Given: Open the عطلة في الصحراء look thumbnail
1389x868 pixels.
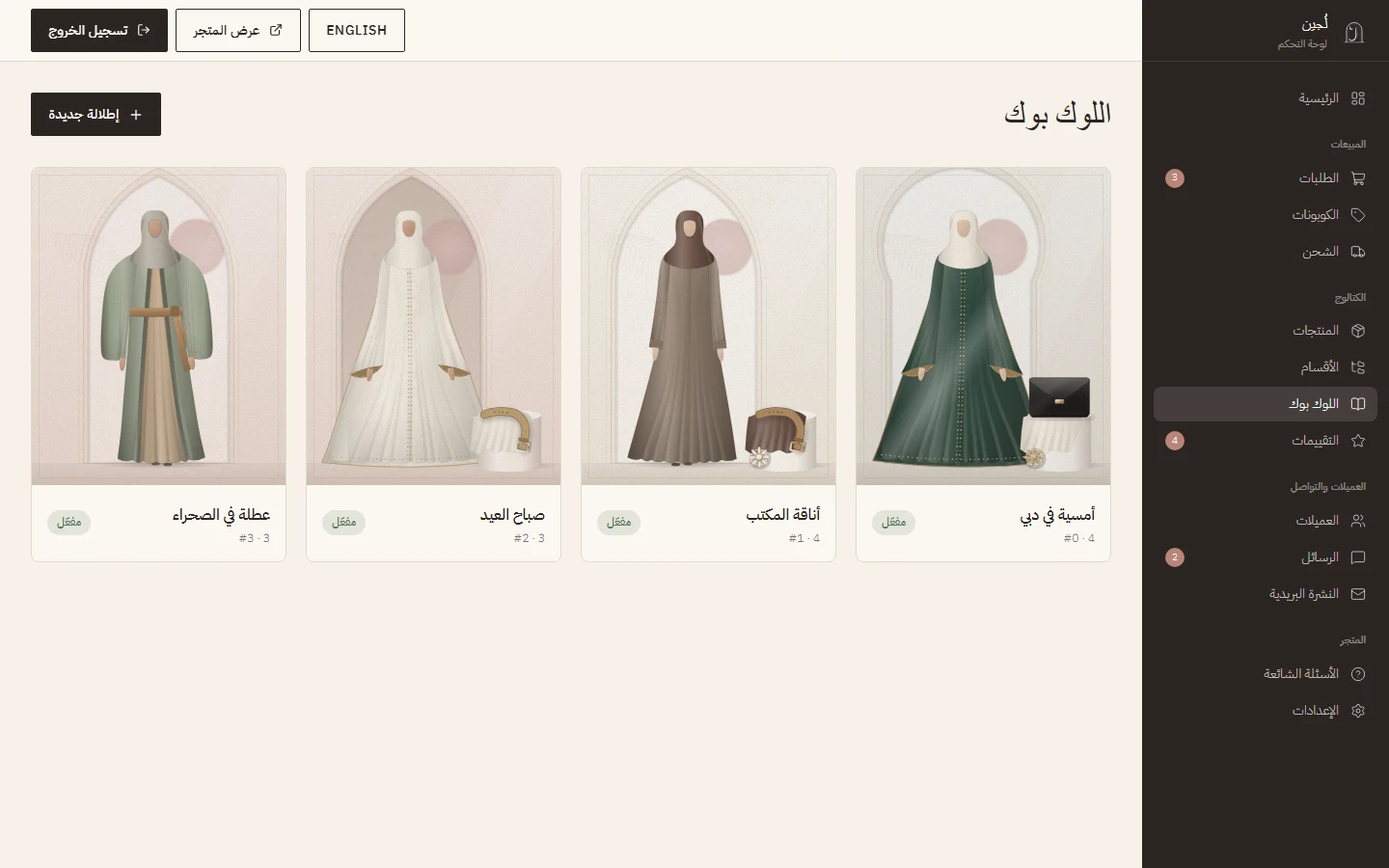Looking at the screenshot, I should (158, 326).
